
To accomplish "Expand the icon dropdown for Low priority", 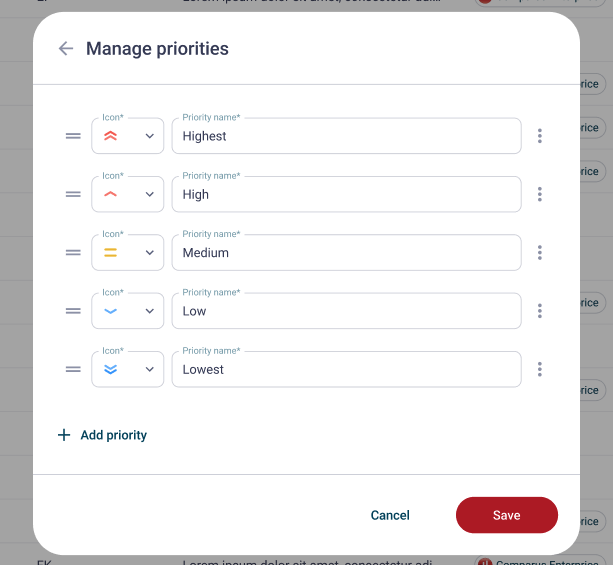I will click(127, 311).
